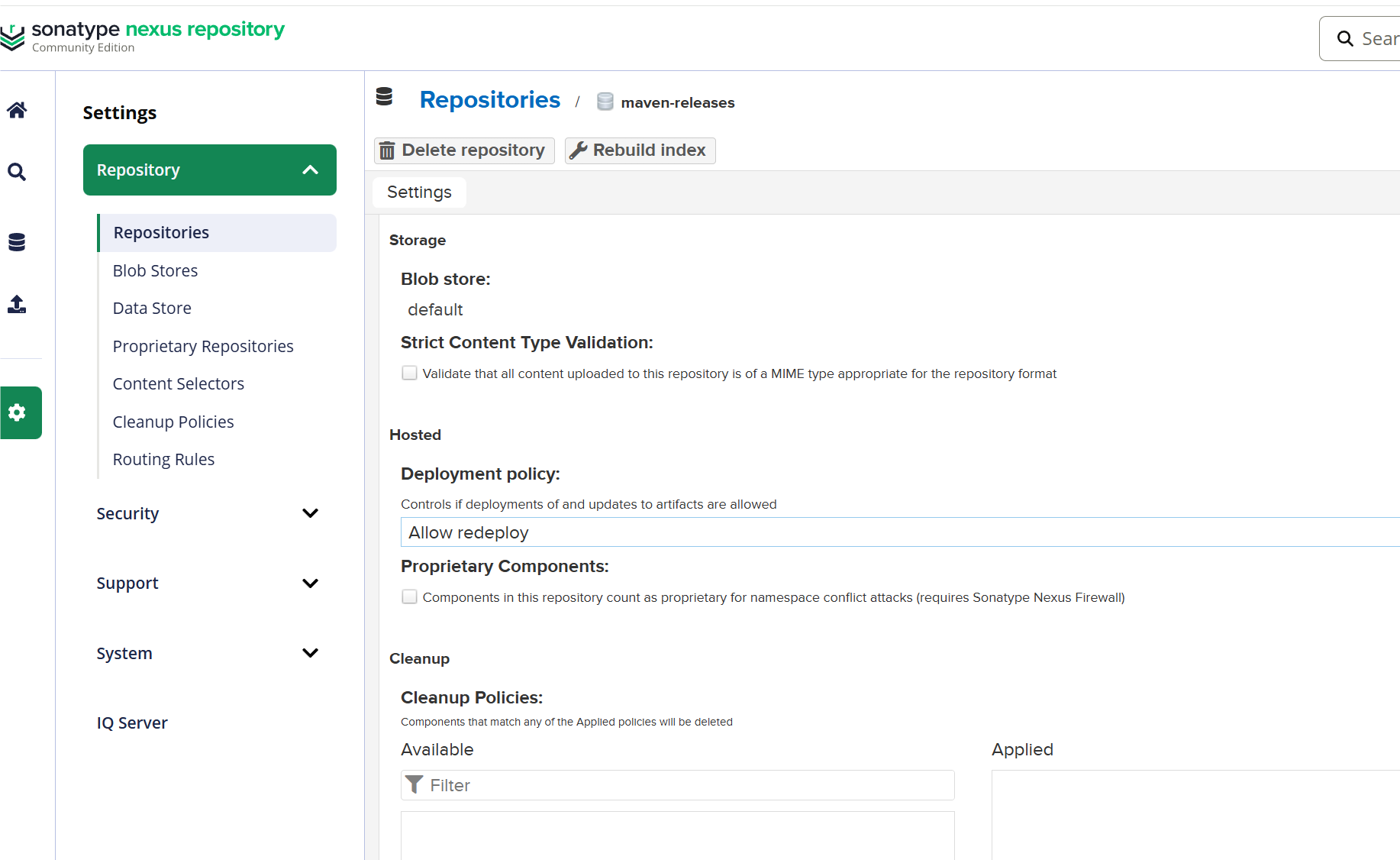Enable Strict Content Type Validation checkbox
This screenshot has height=860, width=1400.
[410, 373]
